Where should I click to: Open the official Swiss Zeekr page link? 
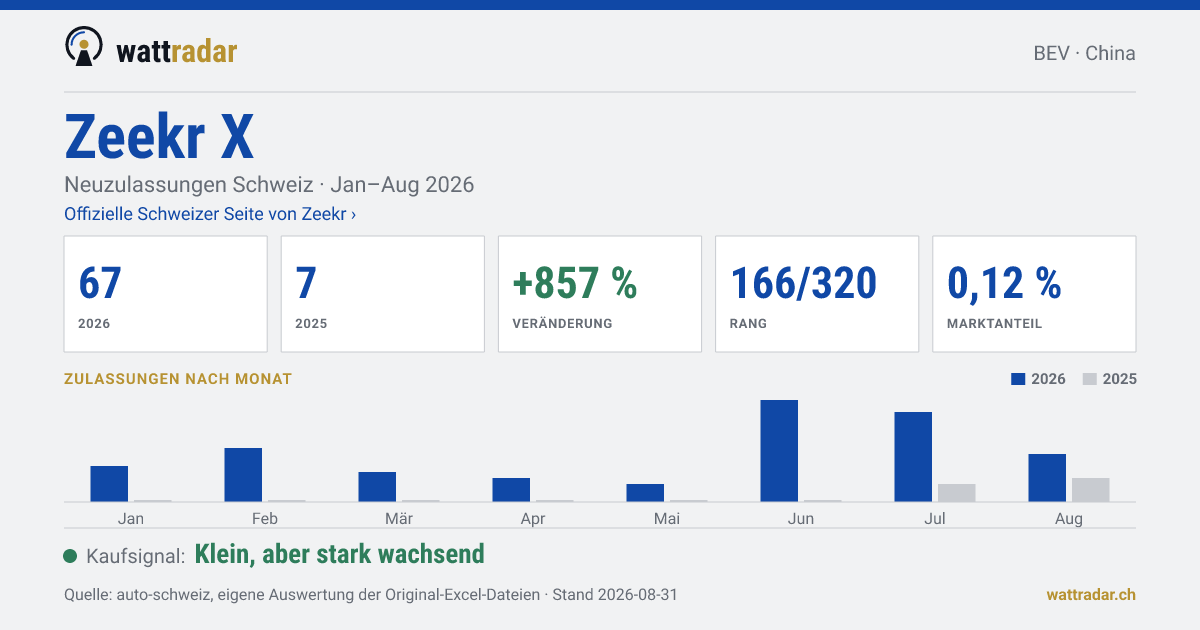point(210,214)
